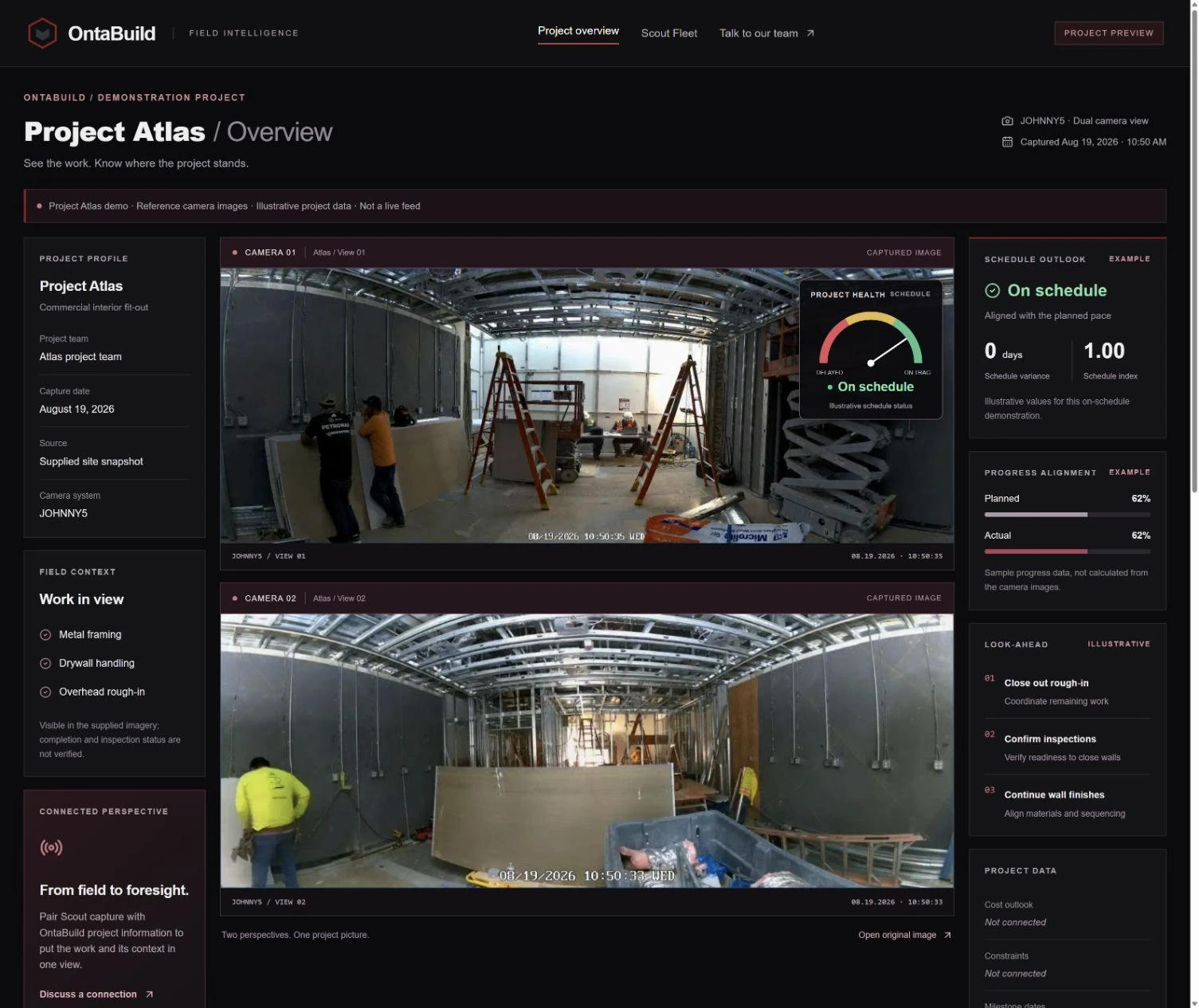Click the check icon beside Drywall handling
The image size is (1199, 1008).
(x=45, y=664)
